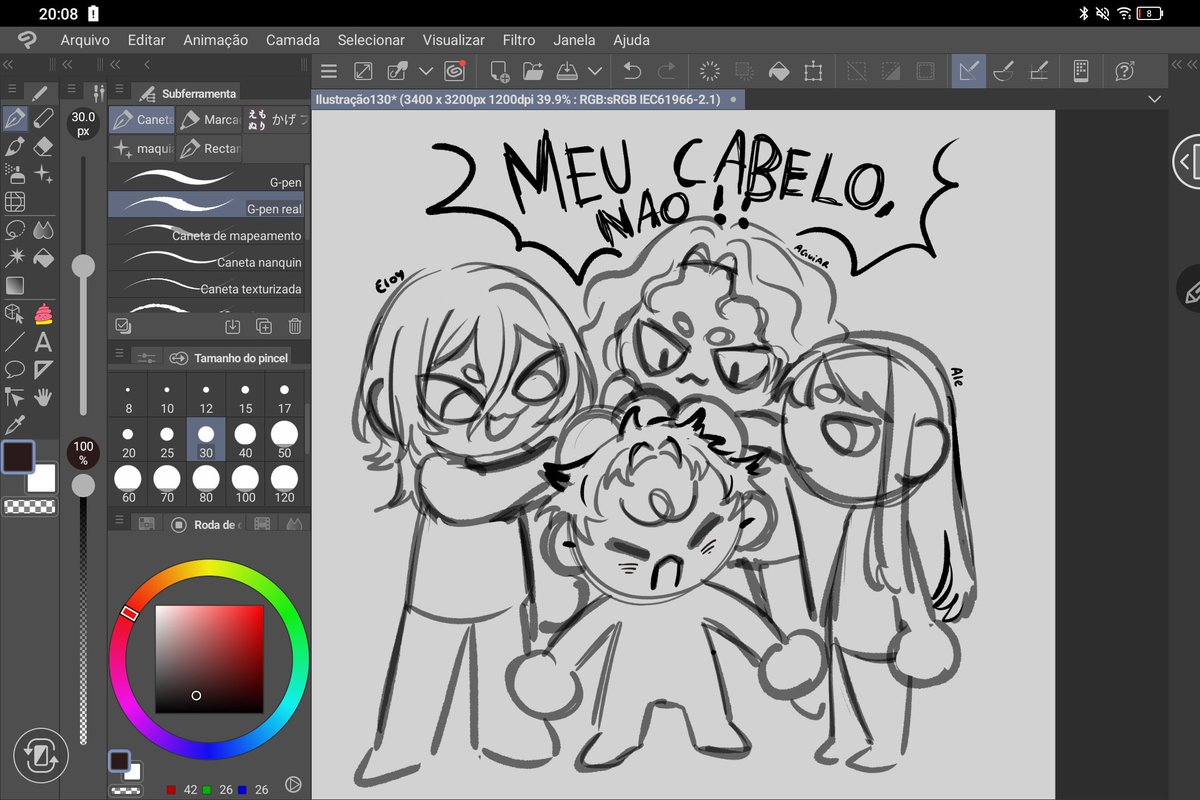Screen dimensions: 1200x800
Task: Select the Ruler triangle tool
Action: pyautogui.click(x=43, y=369)
